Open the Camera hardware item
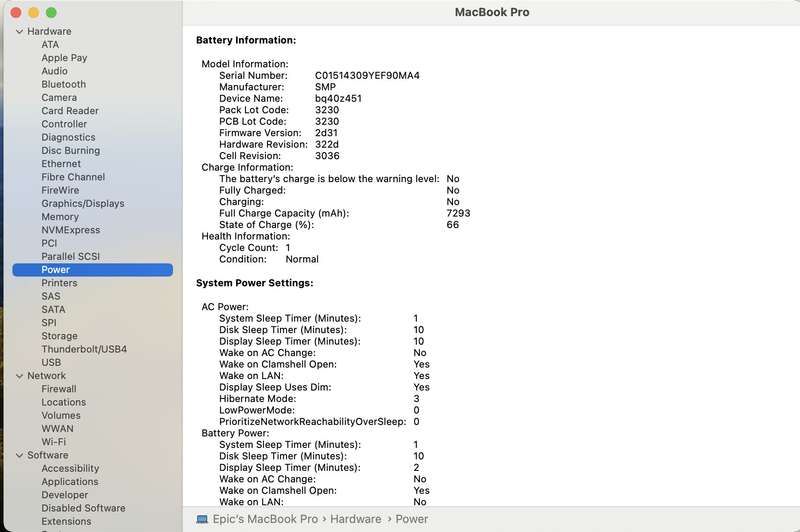Image resolution: width=800 pixels, height=532 pixels. click(59, 98)
